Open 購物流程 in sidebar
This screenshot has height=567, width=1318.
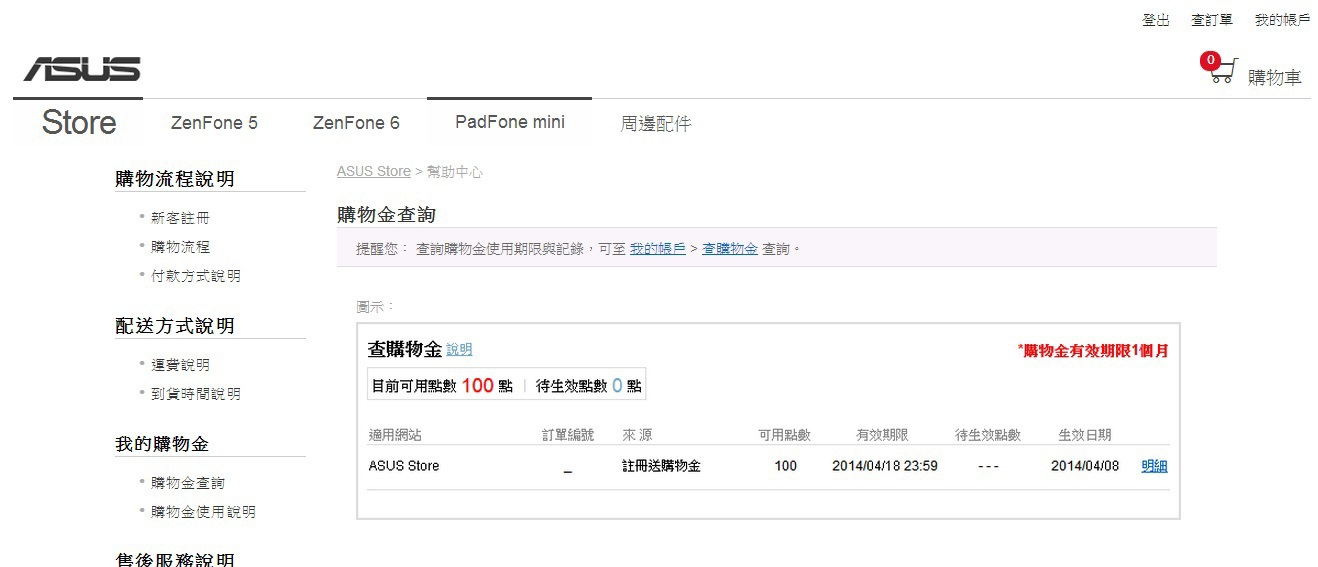[180, 247]
